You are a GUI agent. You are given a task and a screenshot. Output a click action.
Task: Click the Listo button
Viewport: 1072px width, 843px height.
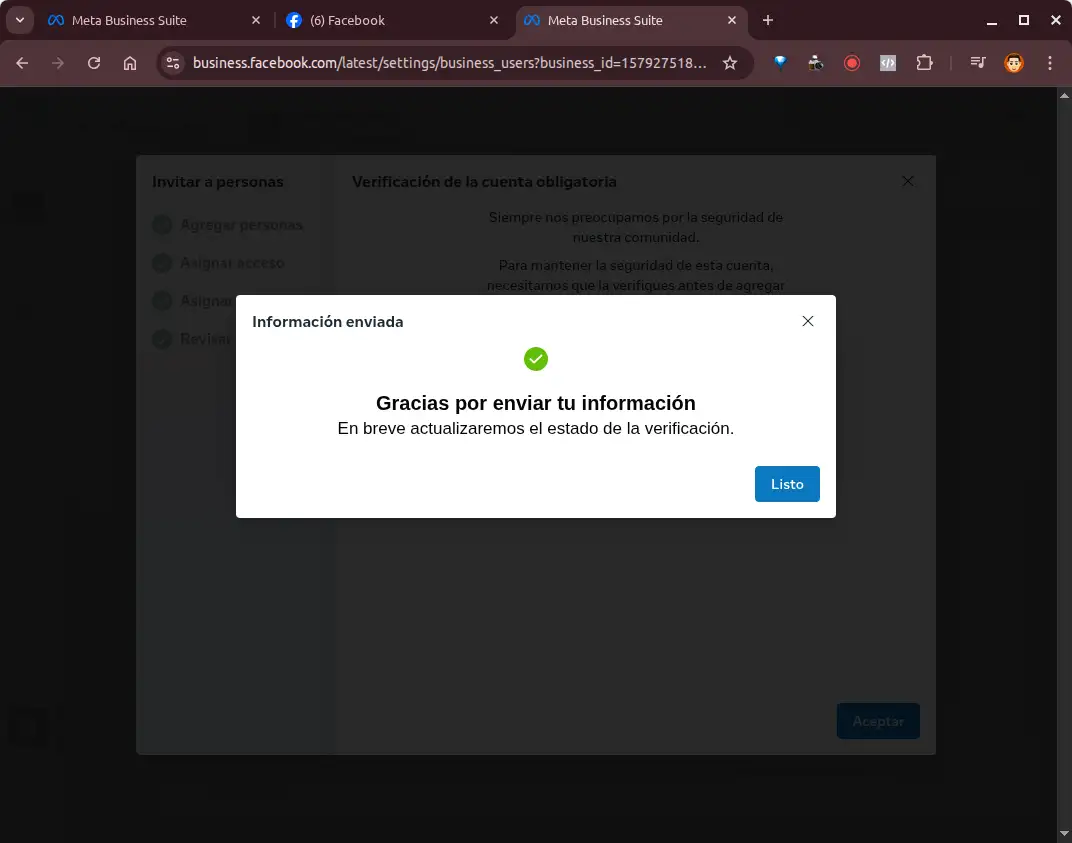[787, 484]
